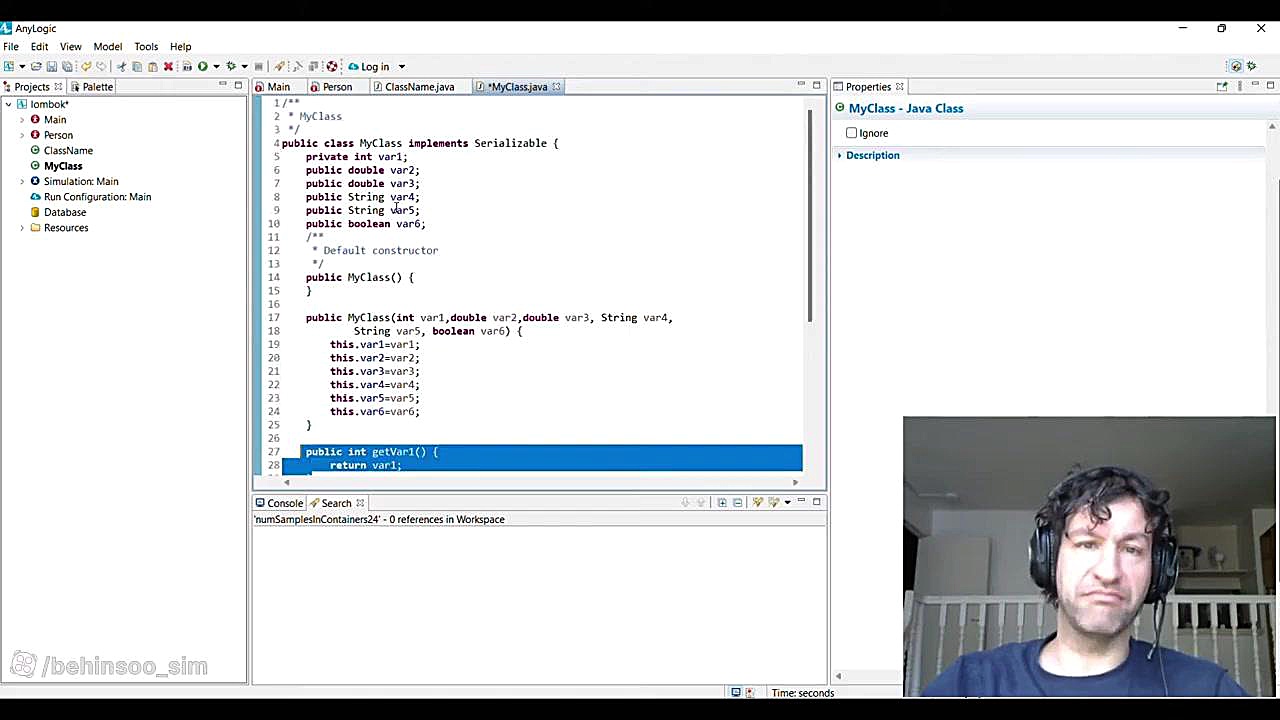Open the Main editor tab
1280x720 pixels.
279,87
